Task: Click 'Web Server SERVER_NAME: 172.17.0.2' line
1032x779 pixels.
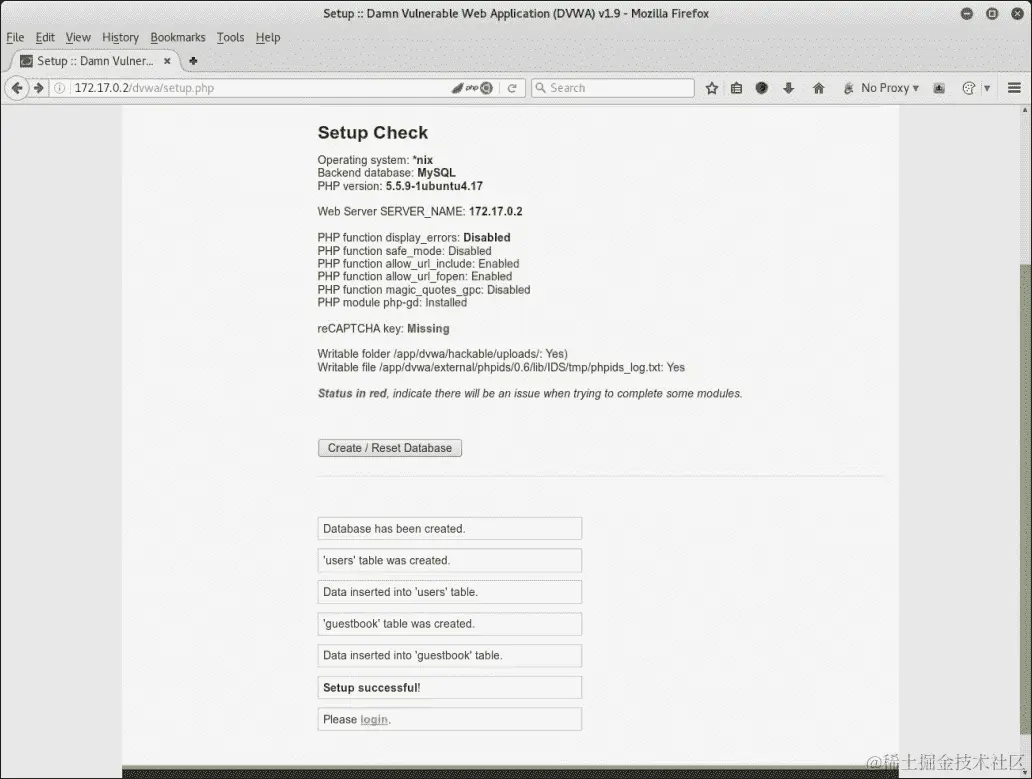Action: coord(420,211)
